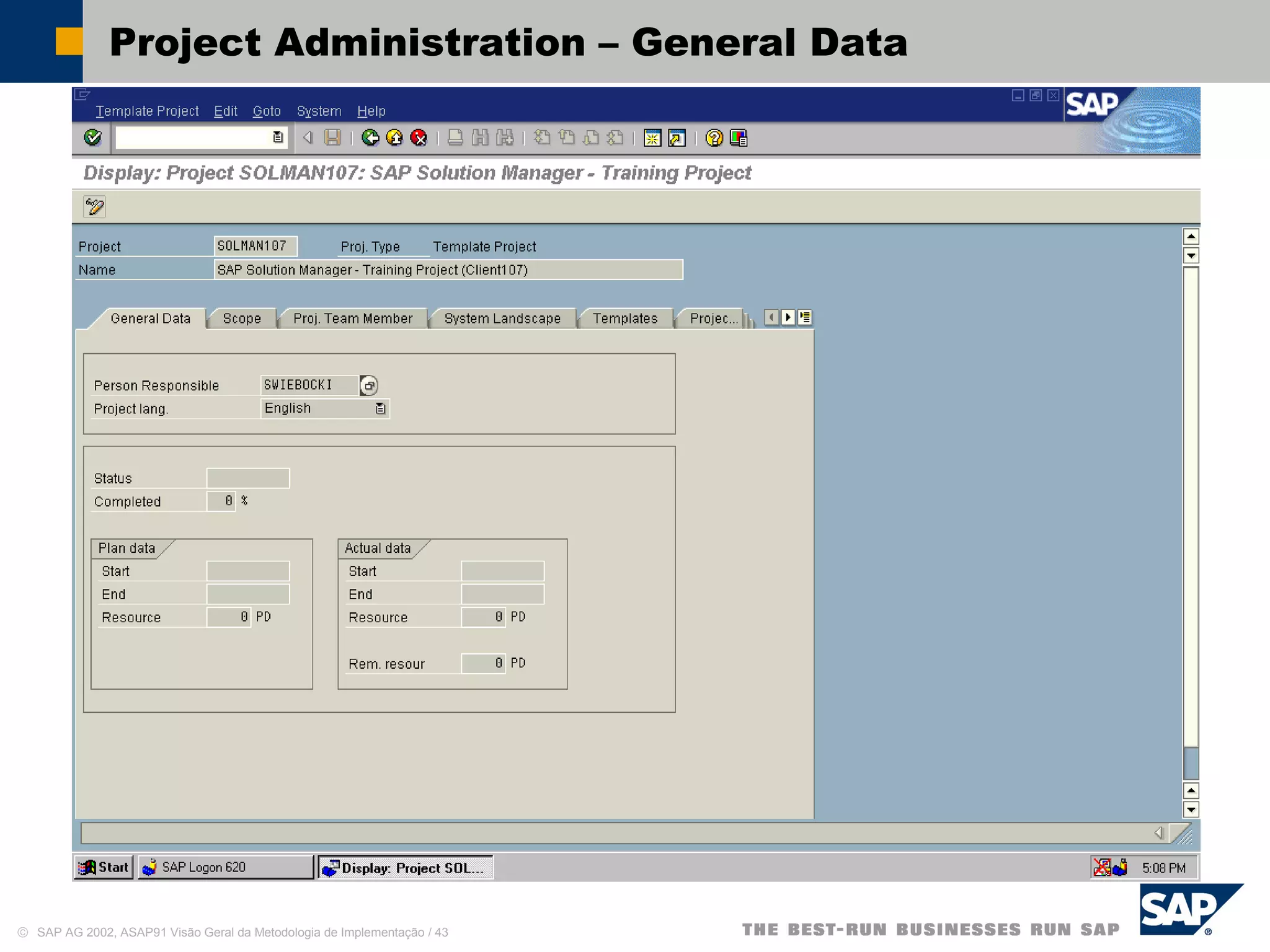Click the Previous Page icon
The image size is (1270, 952).
pos(566,137)
